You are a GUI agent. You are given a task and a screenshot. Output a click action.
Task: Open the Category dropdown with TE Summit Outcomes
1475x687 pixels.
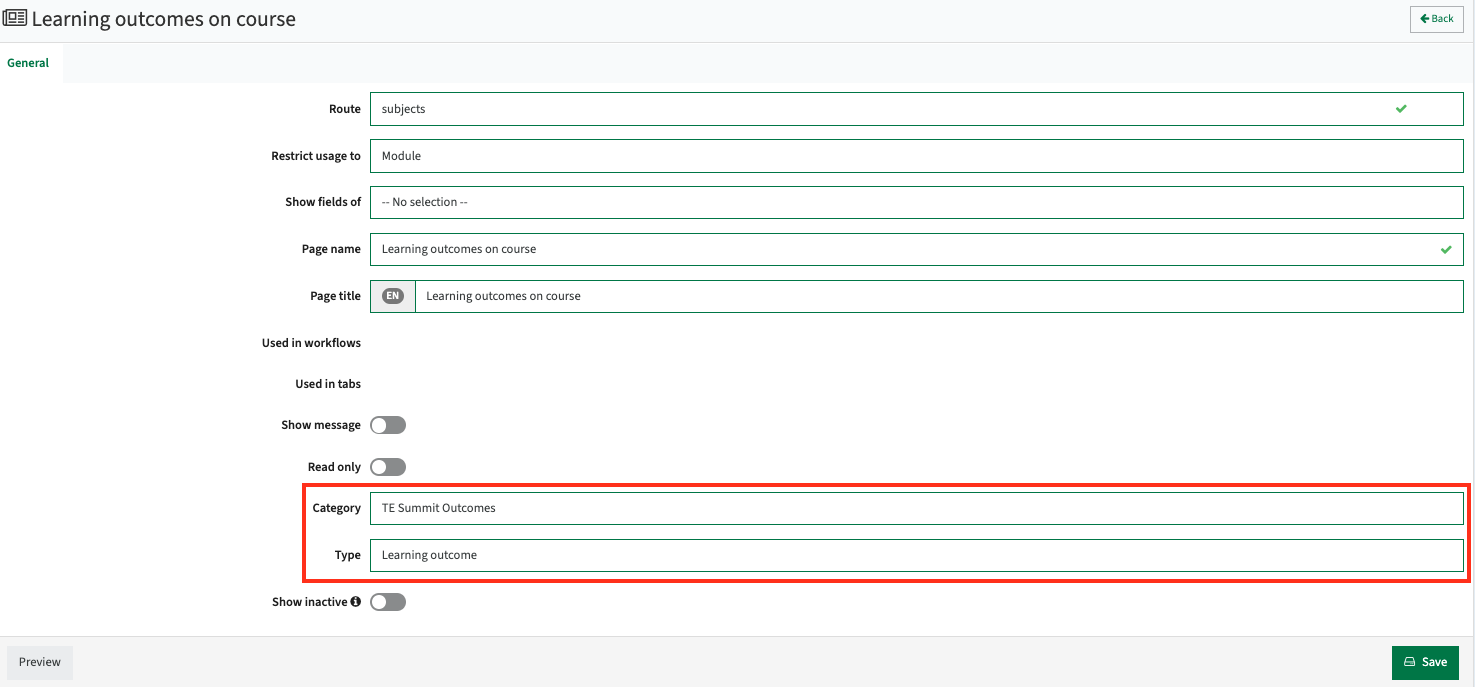pyautogui.click(x=916, y=508)
